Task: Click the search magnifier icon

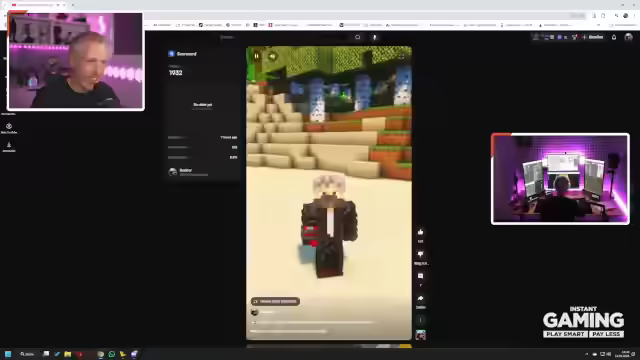Action: click(358, 37)
